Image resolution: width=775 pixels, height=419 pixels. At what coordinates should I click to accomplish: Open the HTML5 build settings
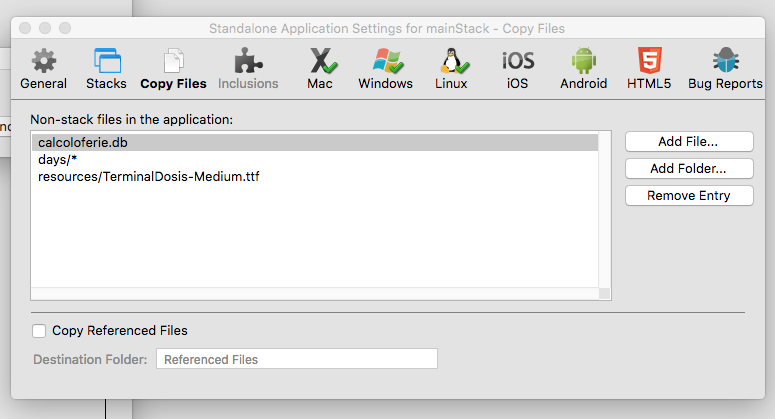(x=649, y=61)
